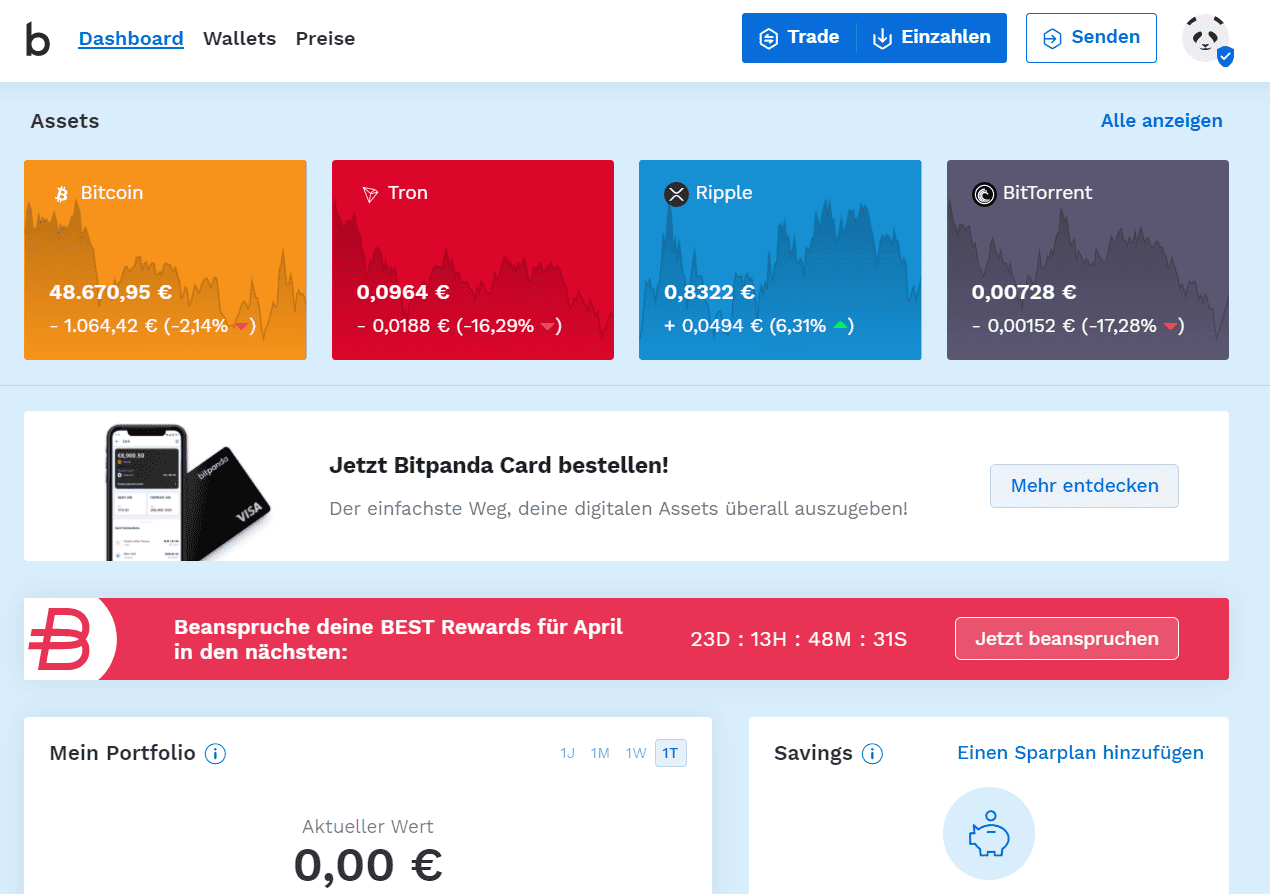Click Jetzt beanspruchen to claim rewards
This screenshot has height=894, width=1270.
point(1067,639)
